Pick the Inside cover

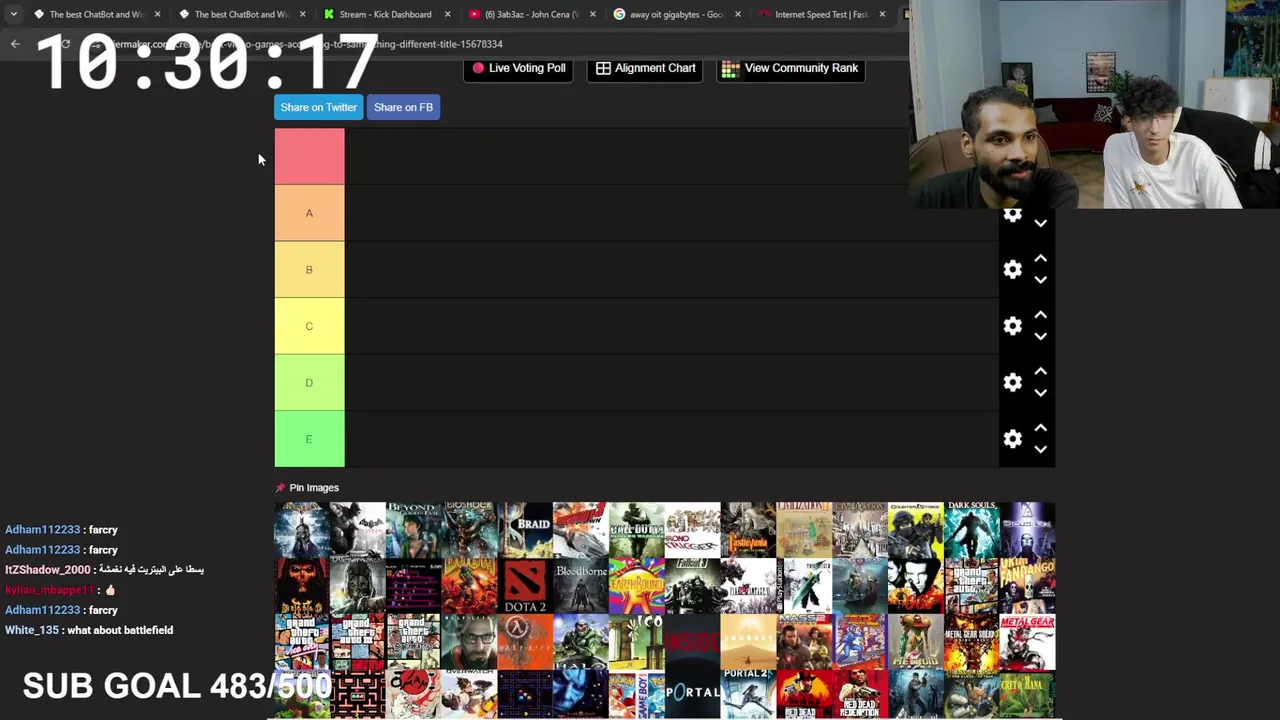coord(693,642)
